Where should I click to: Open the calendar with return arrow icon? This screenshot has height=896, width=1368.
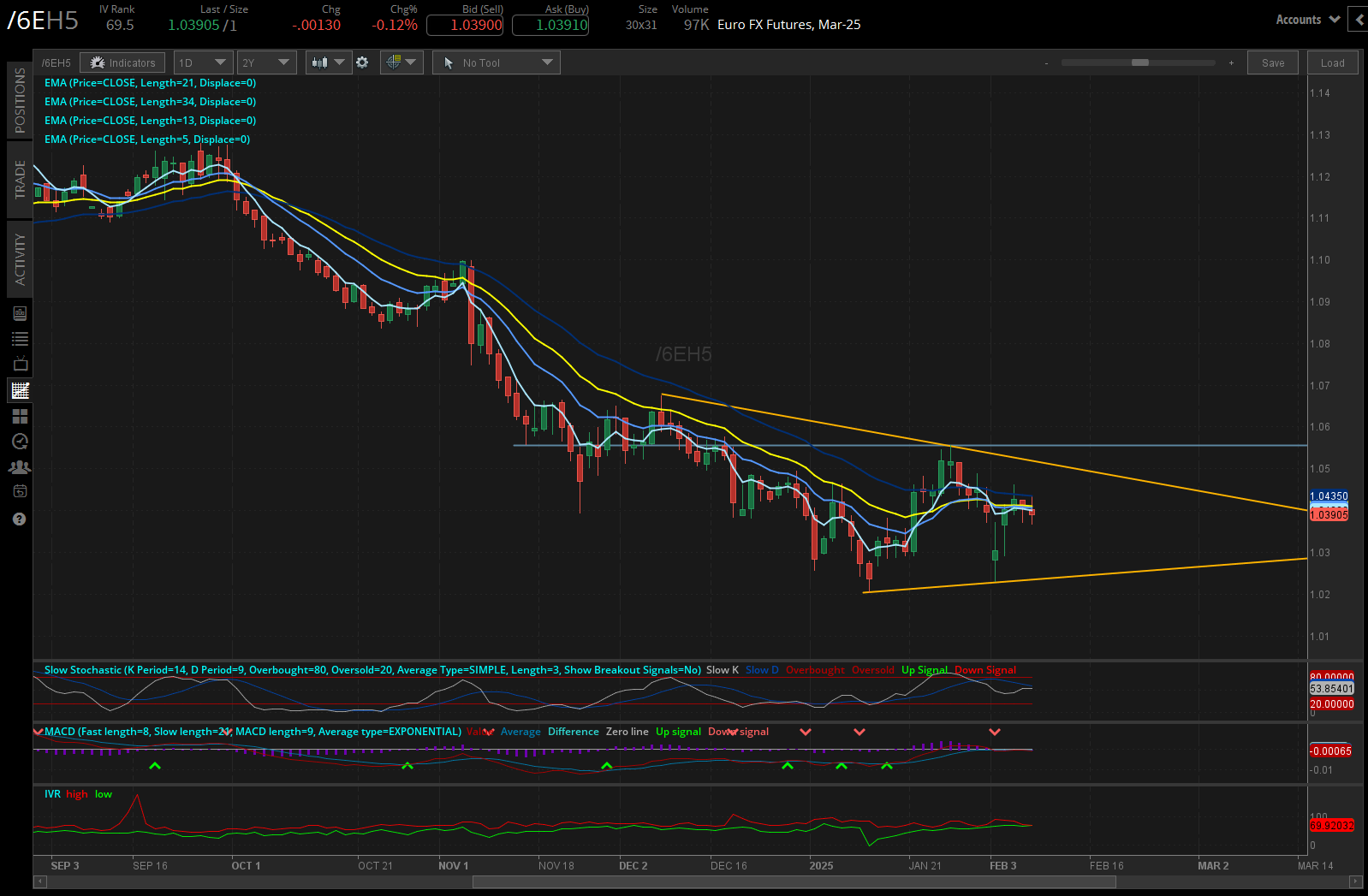tap(20, 491)
